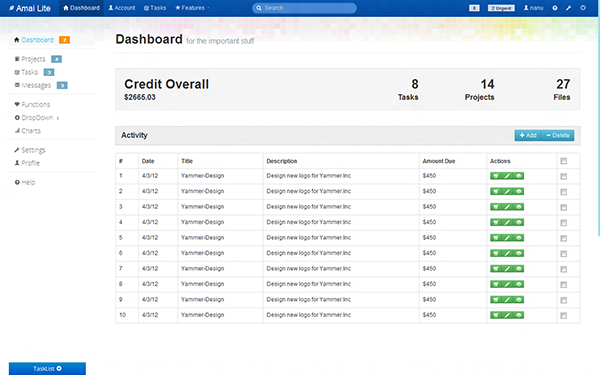
Task: Open Tasks in the top navigation
Action: pyautogui.click(x=155, y=8)
